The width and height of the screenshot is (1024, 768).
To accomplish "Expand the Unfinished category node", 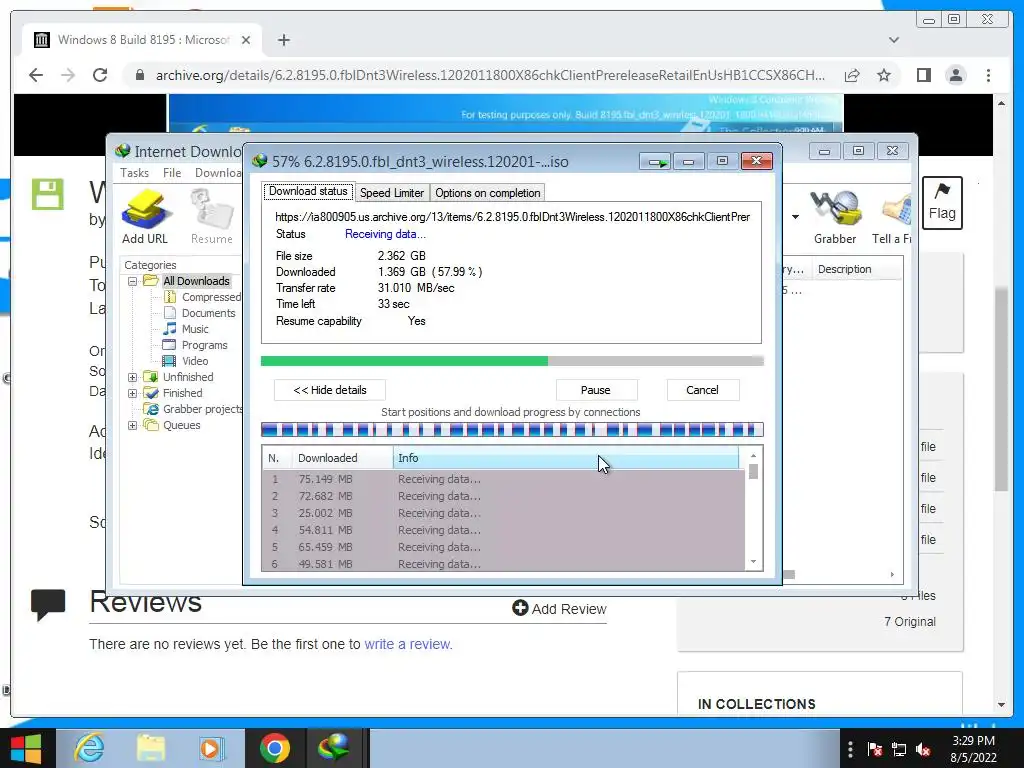I will [133, 377].
